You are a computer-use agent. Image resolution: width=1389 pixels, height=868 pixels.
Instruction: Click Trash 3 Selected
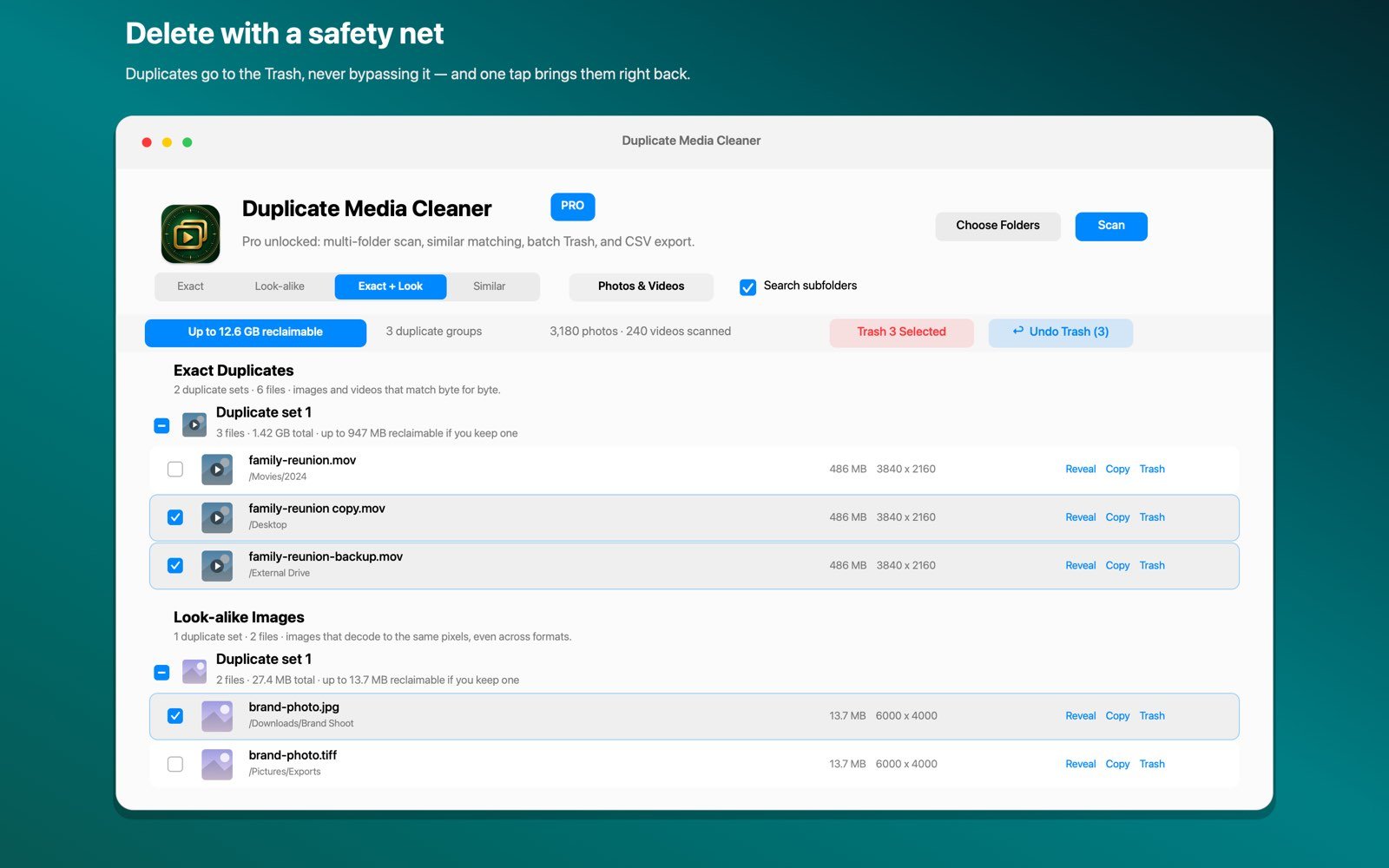901,332
